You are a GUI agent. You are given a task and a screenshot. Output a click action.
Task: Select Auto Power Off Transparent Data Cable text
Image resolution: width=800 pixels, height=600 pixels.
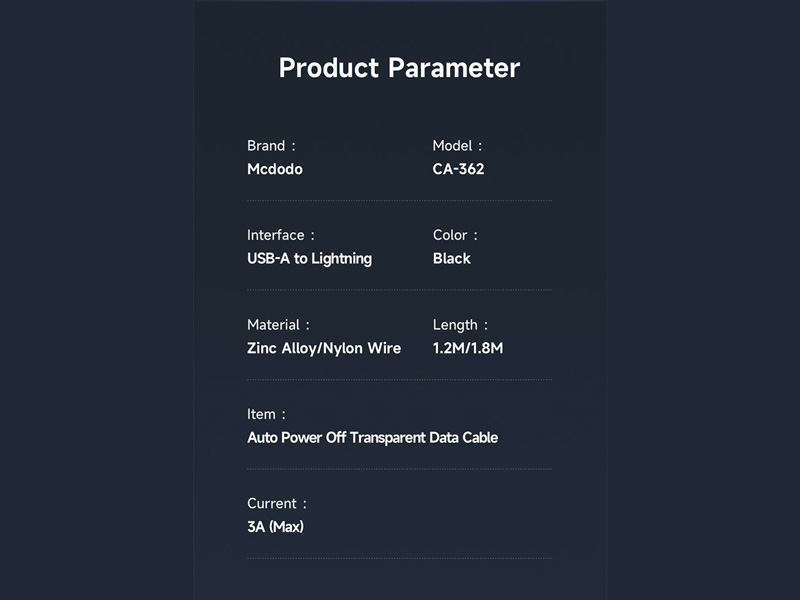click(x=372, y=437)
